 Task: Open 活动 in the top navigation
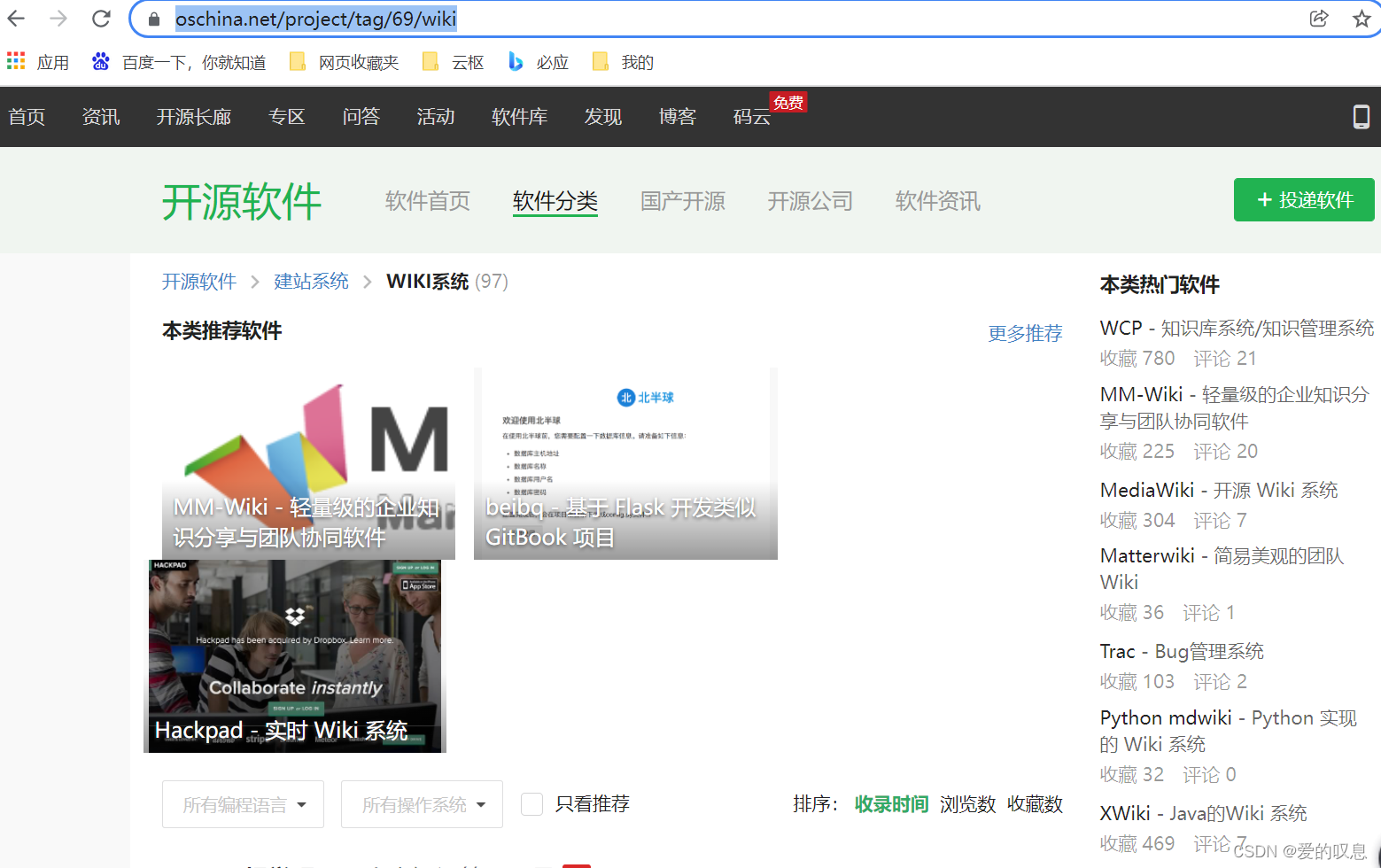point(436,117)
